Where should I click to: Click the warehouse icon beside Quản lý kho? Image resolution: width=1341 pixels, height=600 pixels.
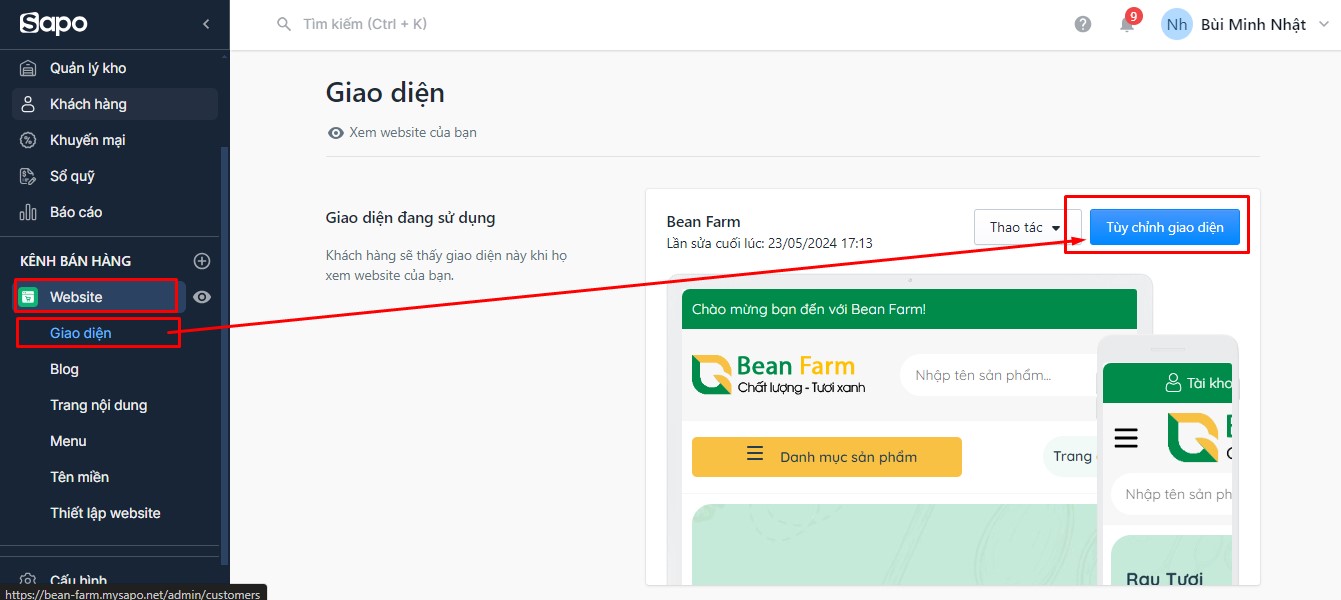point(29,68)
